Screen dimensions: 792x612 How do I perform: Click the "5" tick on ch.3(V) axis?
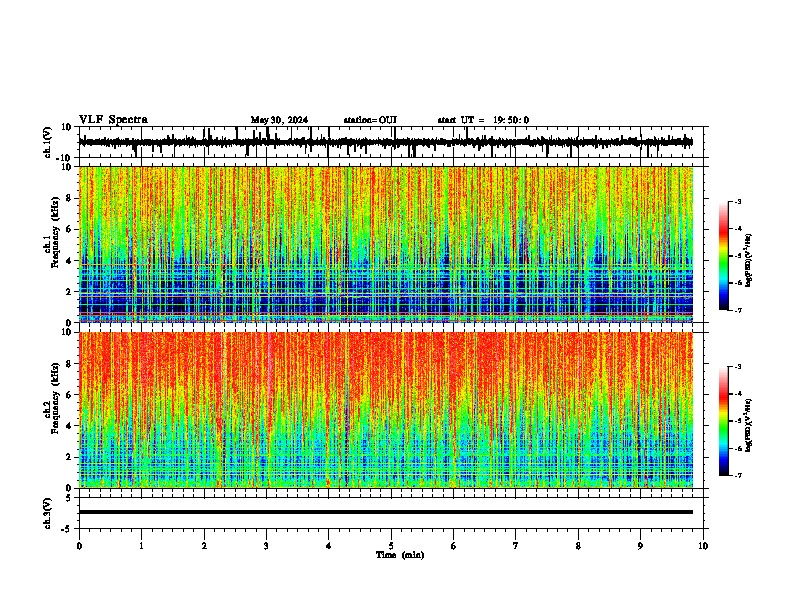(70, 498)
